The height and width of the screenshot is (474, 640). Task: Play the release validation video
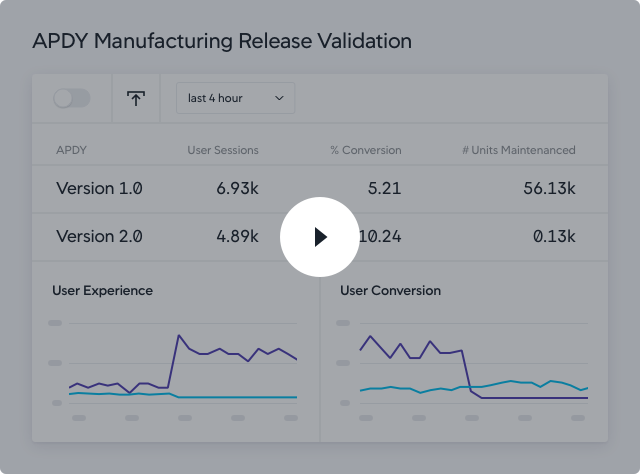coord(320,237)
